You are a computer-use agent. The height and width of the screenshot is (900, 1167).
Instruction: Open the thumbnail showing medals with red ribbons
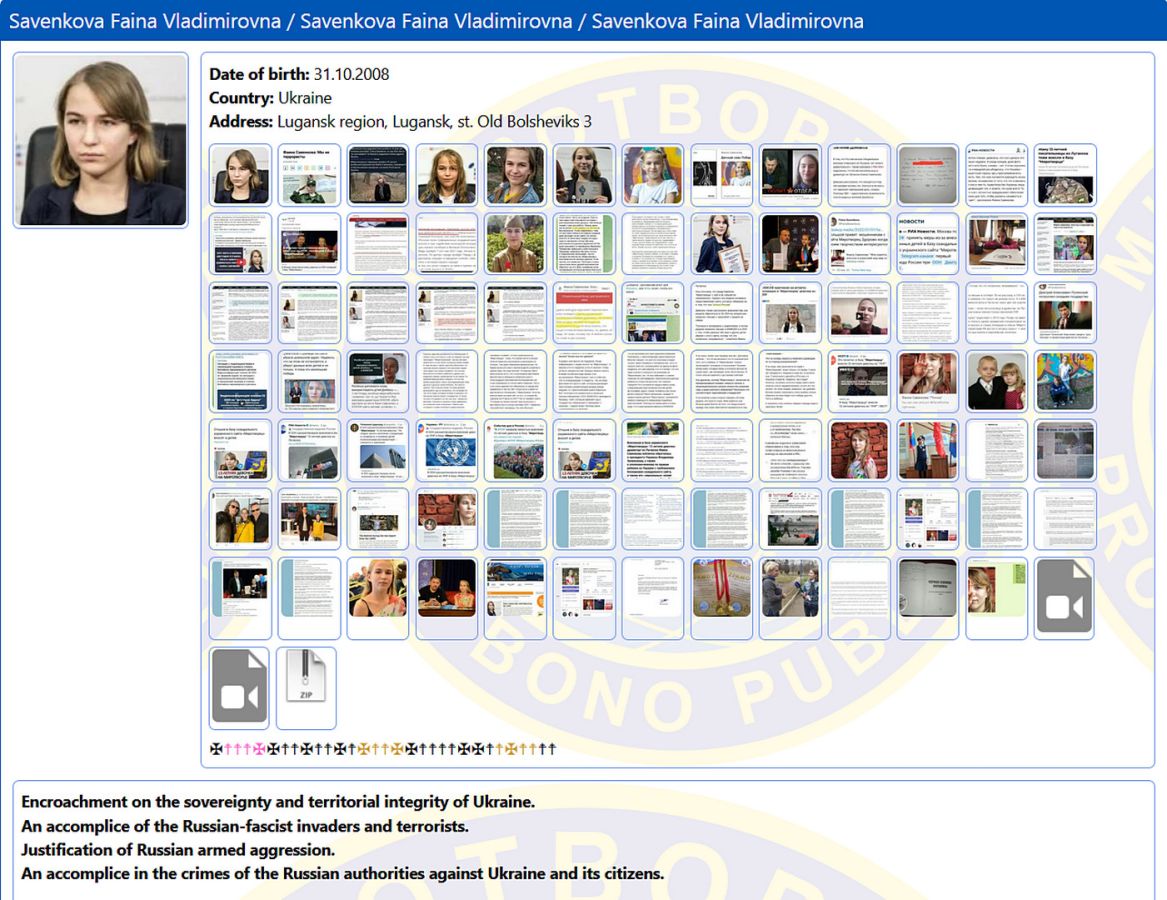(x=721, y=598)
